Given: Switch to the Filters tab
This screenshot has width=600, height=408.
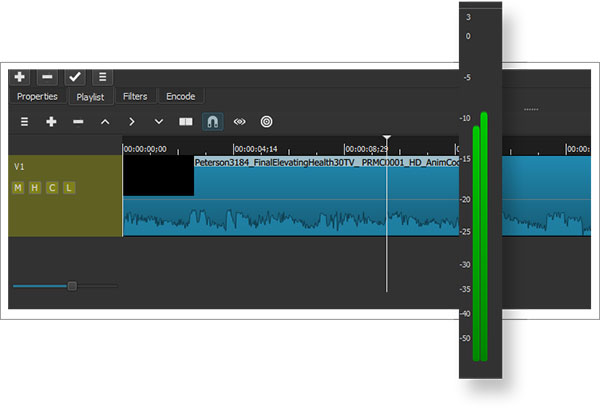Looking at the screenshot, I should (x=135, y=96).
